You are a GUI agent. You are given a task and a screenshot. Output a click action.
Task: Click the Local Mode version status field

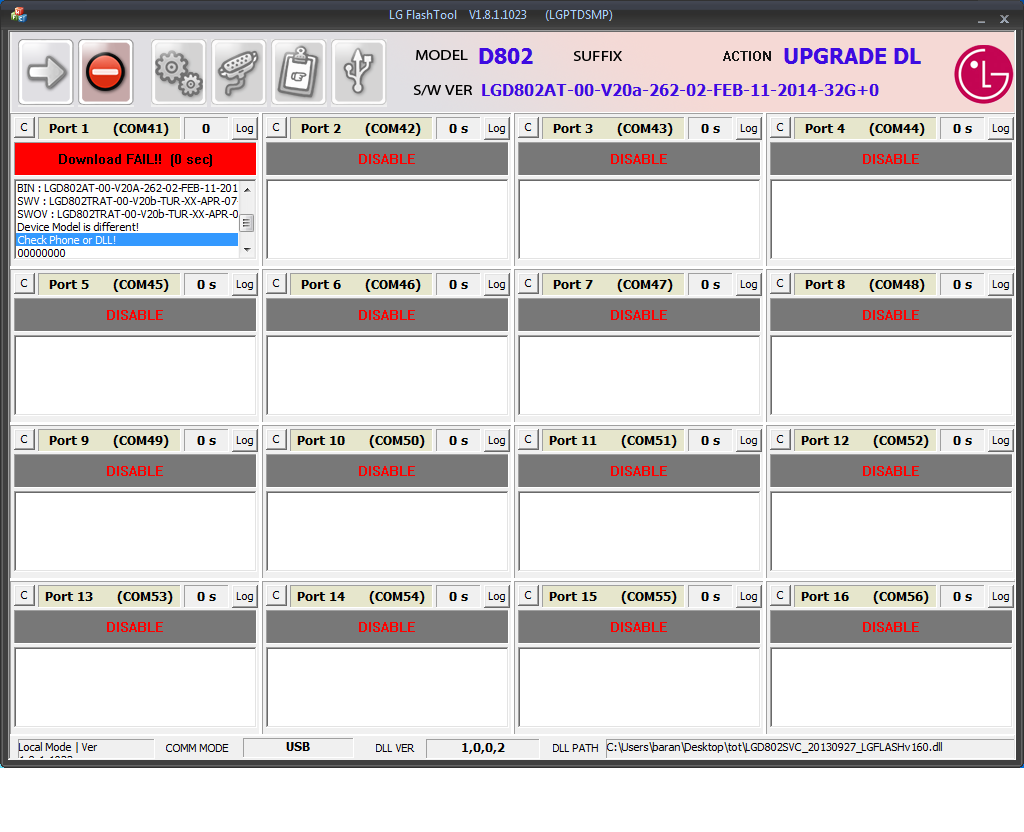[85, 748]
